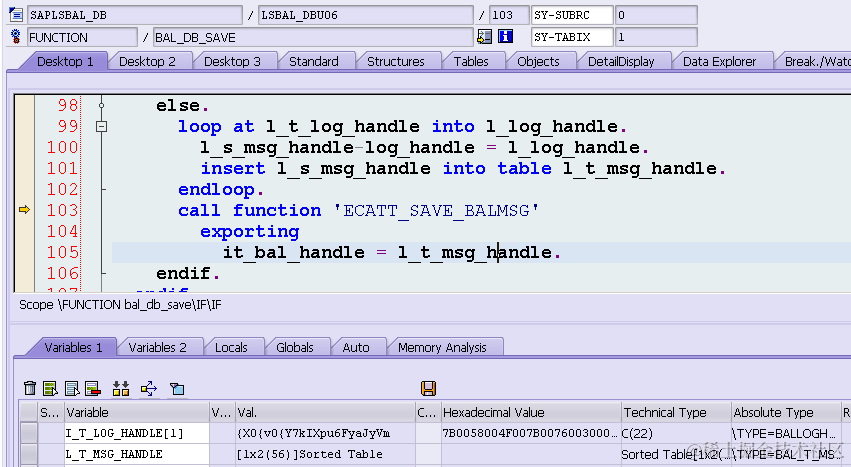The height and width of the screenshot is (467, 851).
Task: Click the blue box with filter funnel icon
Action: pyautogui.click(x=177, y=388)
